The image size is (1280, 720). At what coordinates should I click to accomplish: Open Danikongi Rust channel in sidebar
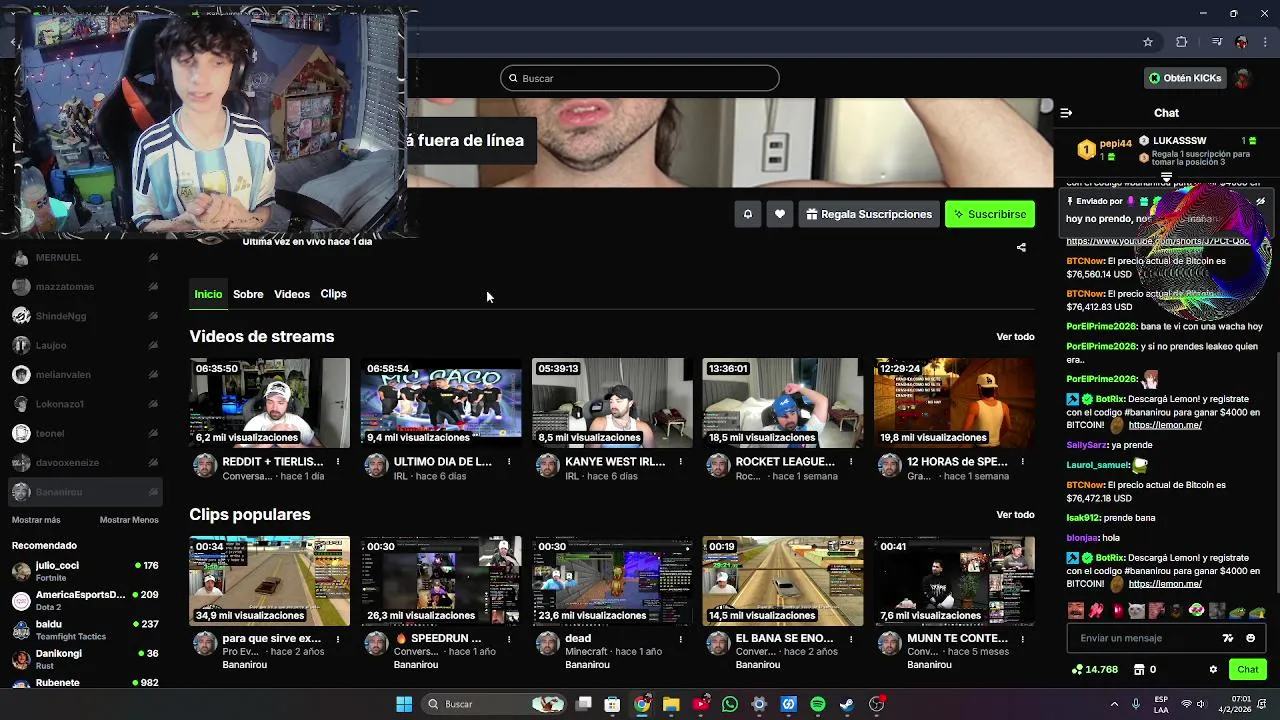coord(85,660)
